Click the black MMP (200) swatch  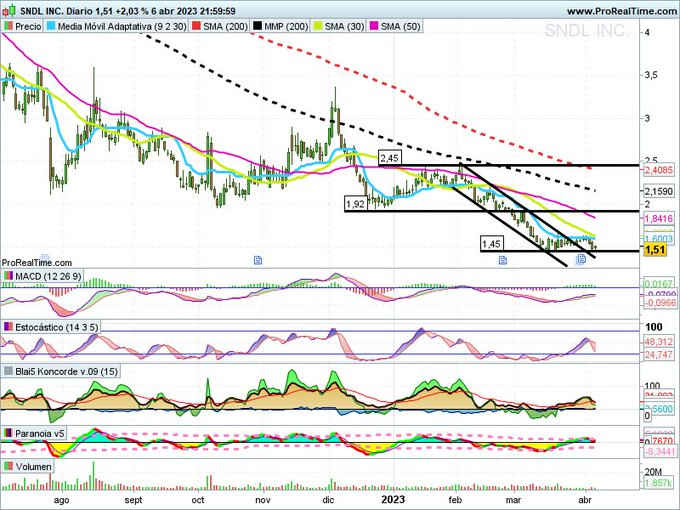pyautogui.click(x=257, y=26)
